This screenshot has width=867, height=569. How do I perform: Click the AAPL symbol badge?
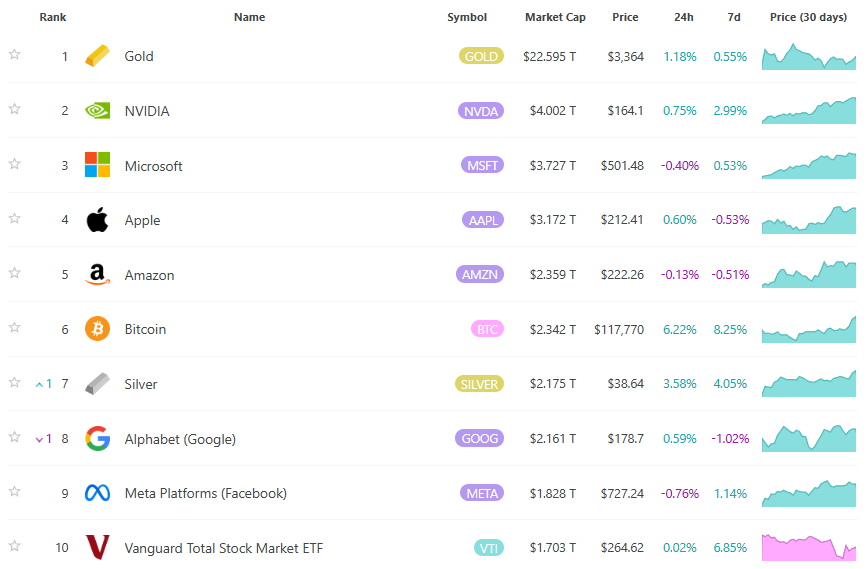click(x=483, y=220)
